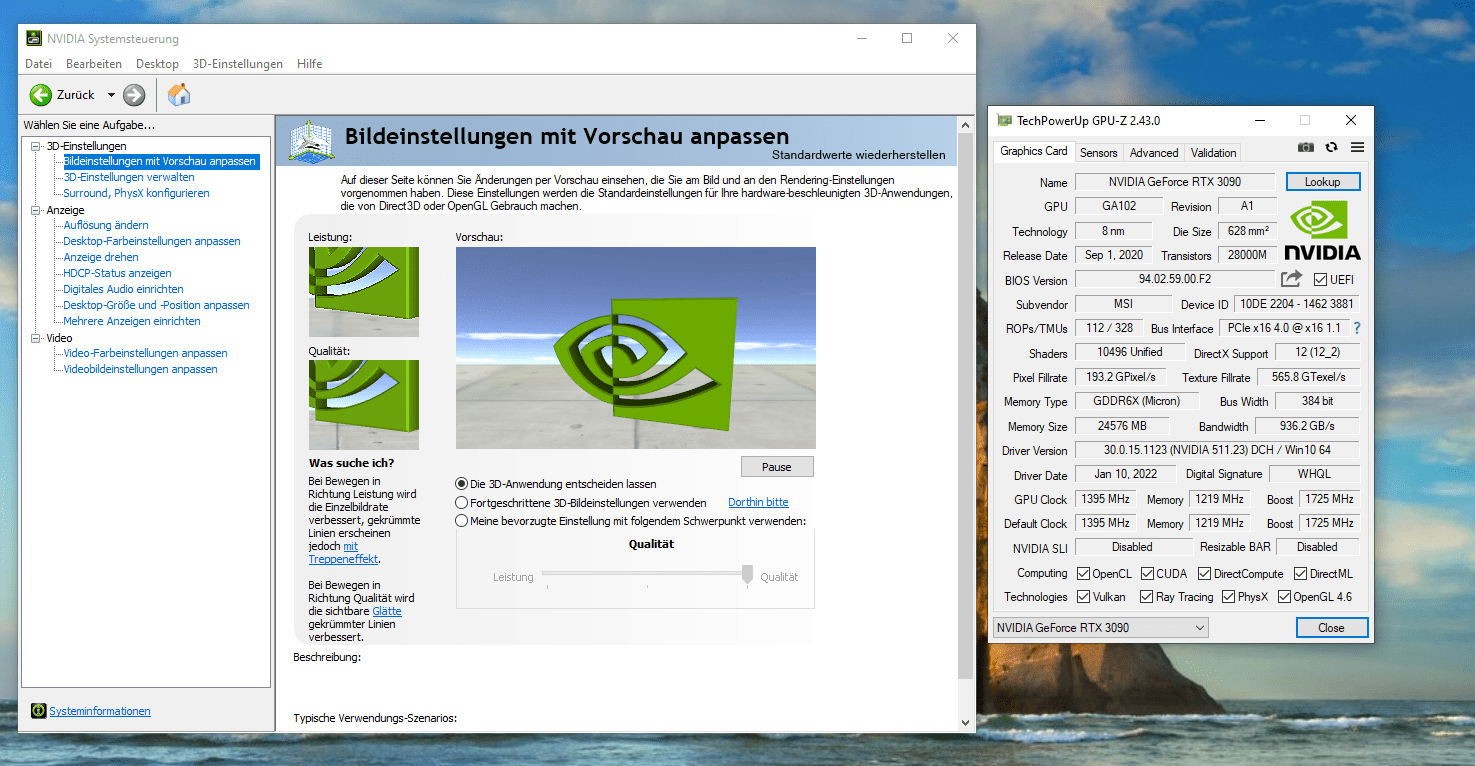Select 'Anzeige drehen' tree item
Image resolution: width=1475 pixels, height=766 pixels.
tap(101, 257)
